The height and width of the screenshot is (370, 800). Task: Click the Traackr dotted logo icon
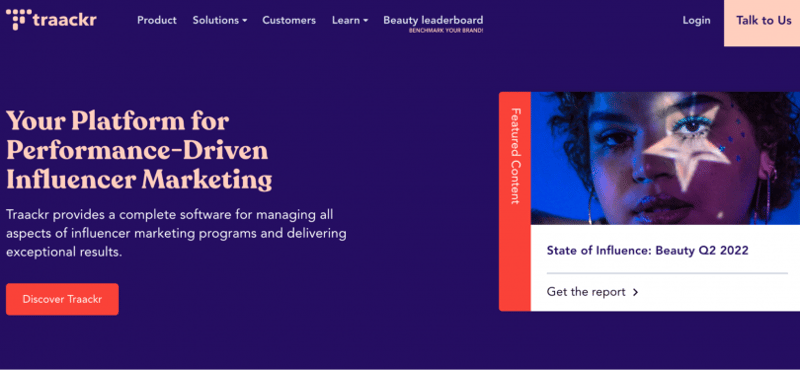[x=18, y=19]
